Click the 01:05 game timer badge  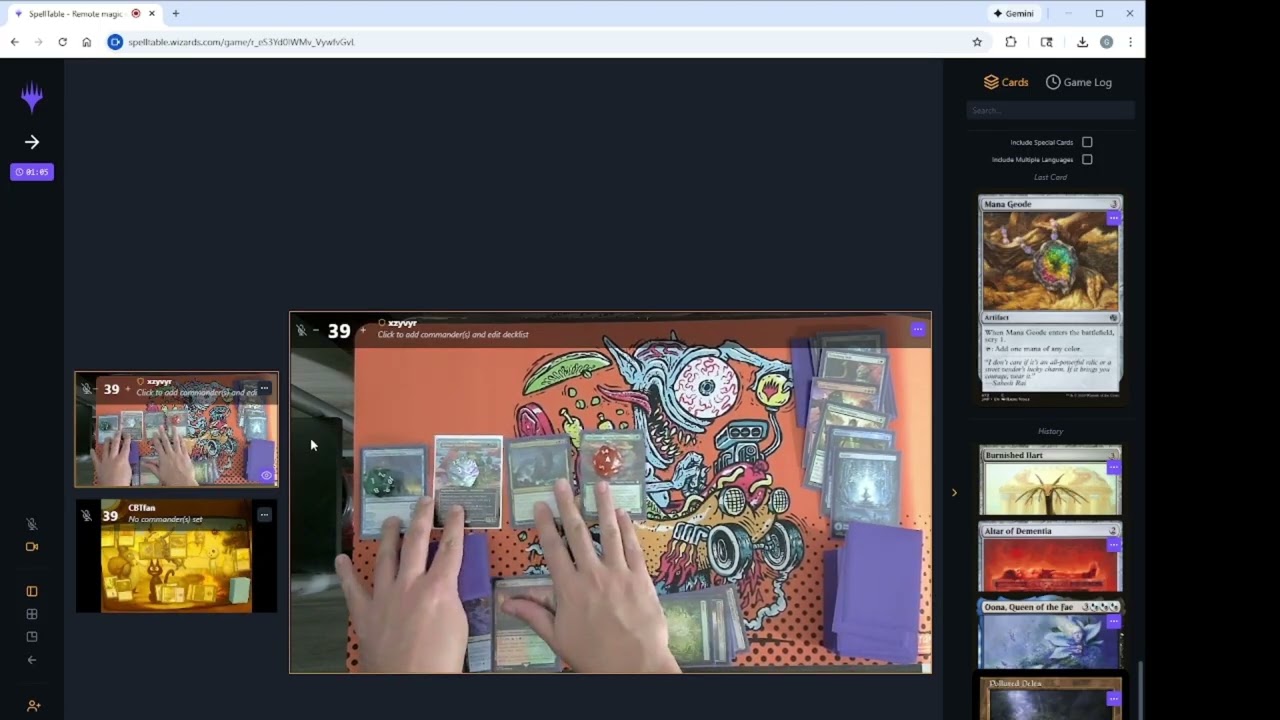pos(32,172)
